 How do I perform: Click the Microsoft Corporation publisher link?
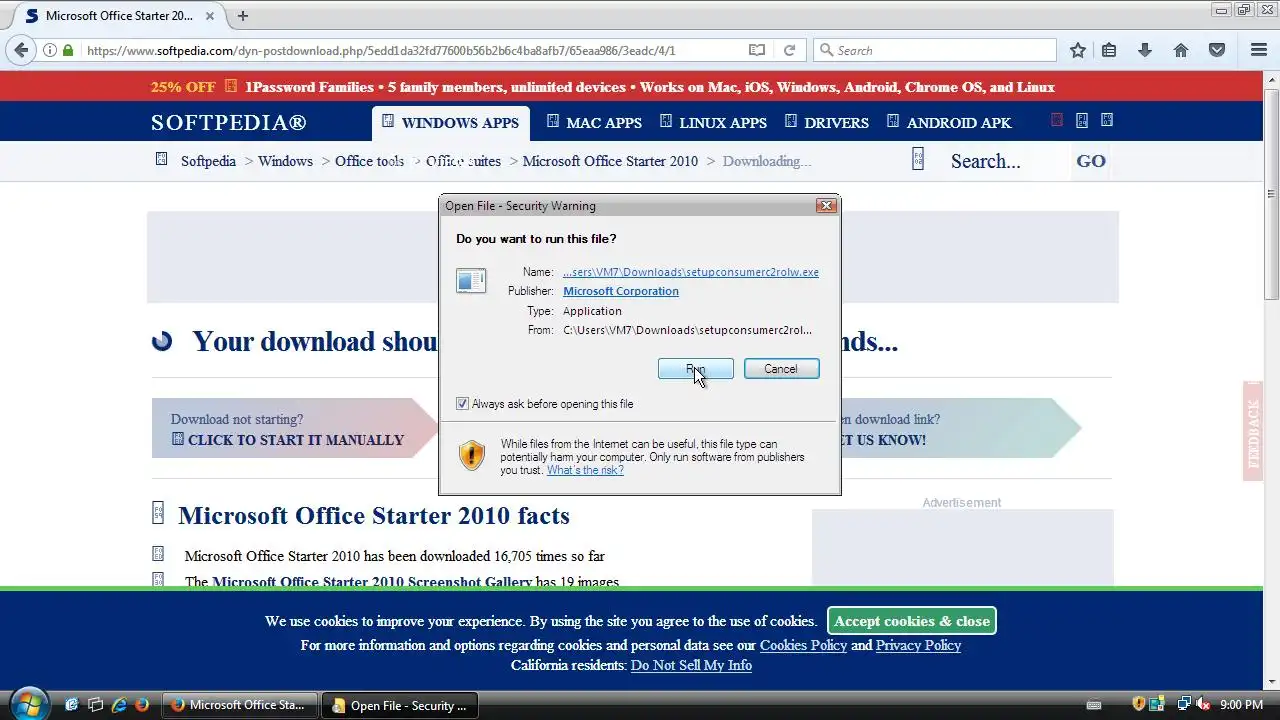[x=621, y=291]
